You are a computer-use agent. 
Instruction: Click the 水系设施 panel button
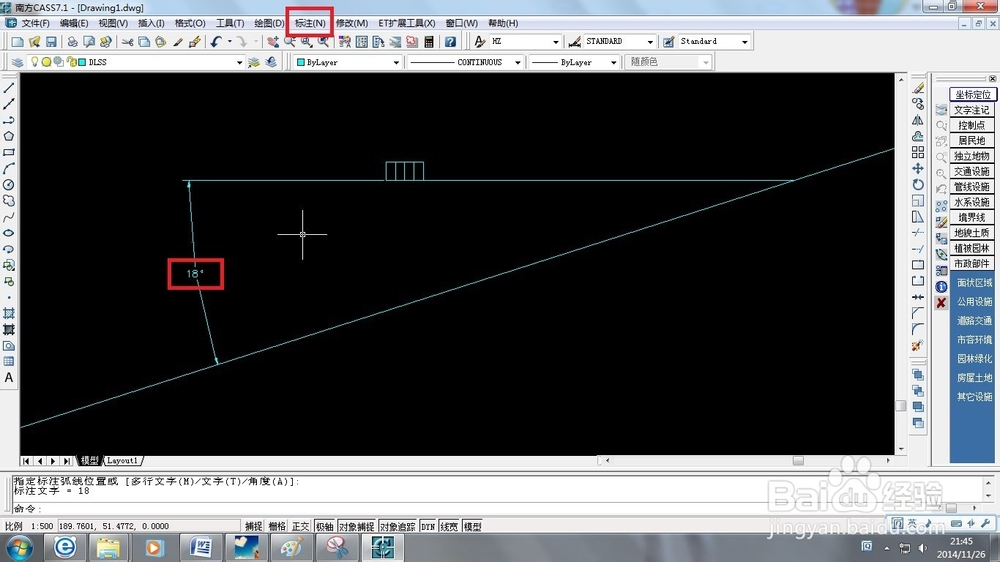click(x=973, y=202)
